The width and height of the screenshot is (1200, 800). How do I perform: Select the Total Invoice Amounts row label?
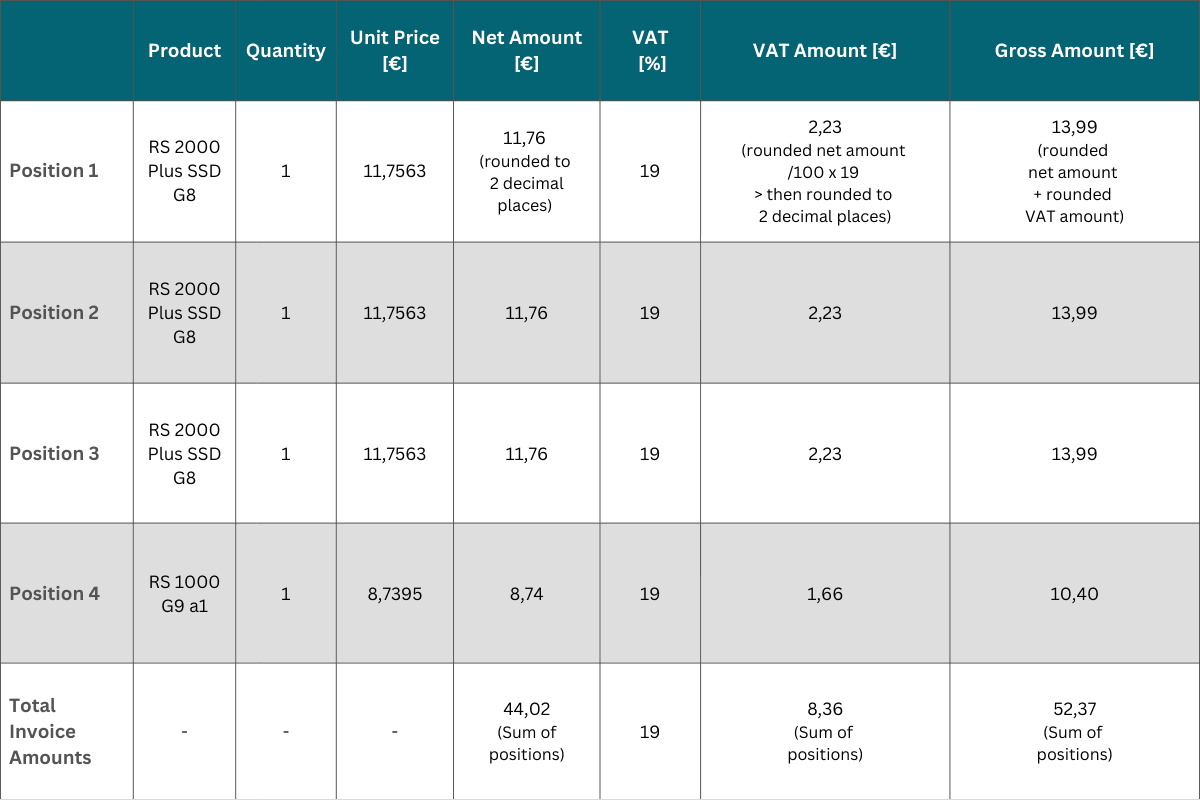pos(50,731)
